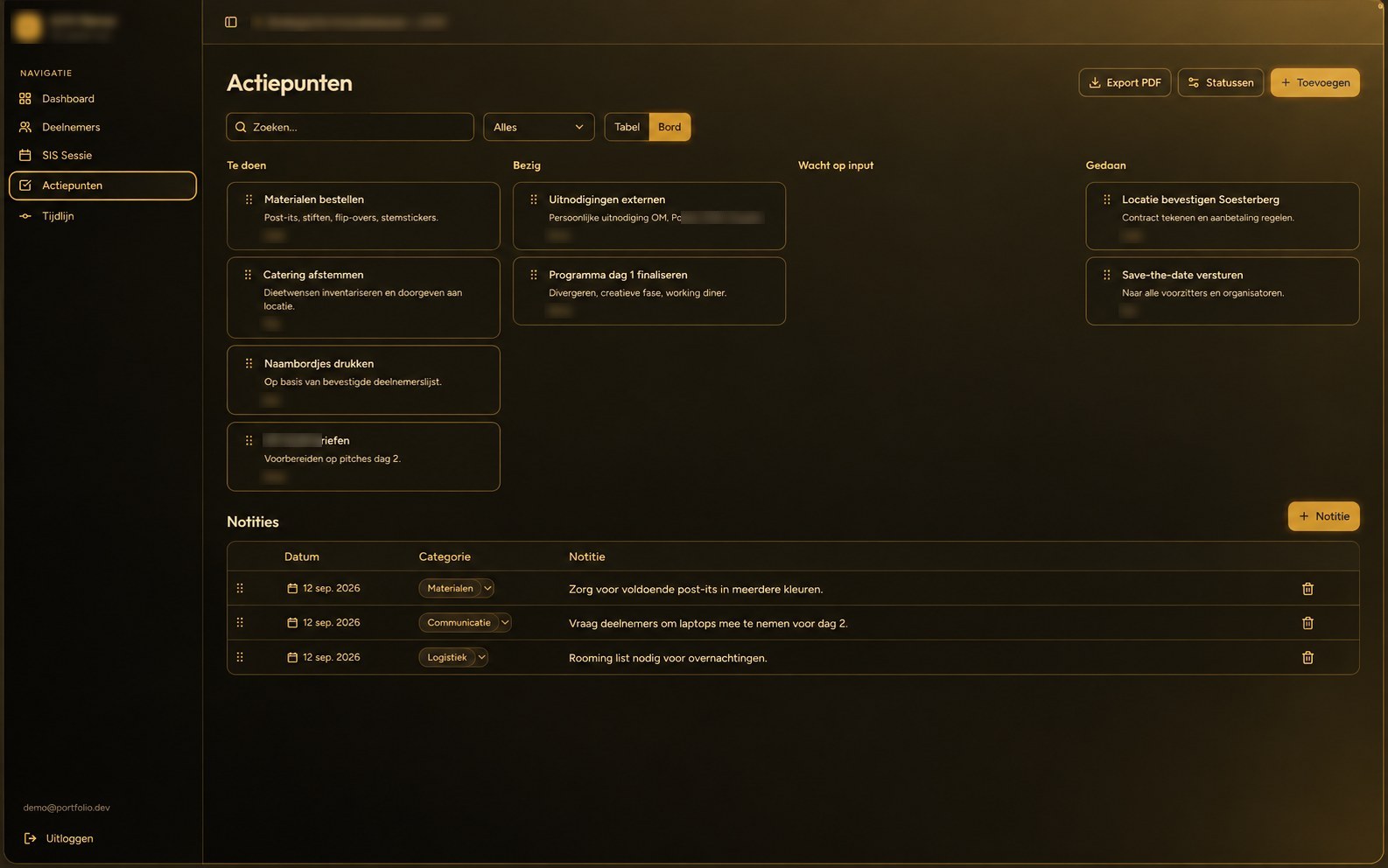Open the Catering afstemmen card
Image resolution: width=1388 pixels, height=868 pixels.
pyautogui.click(x=363, y=297)
